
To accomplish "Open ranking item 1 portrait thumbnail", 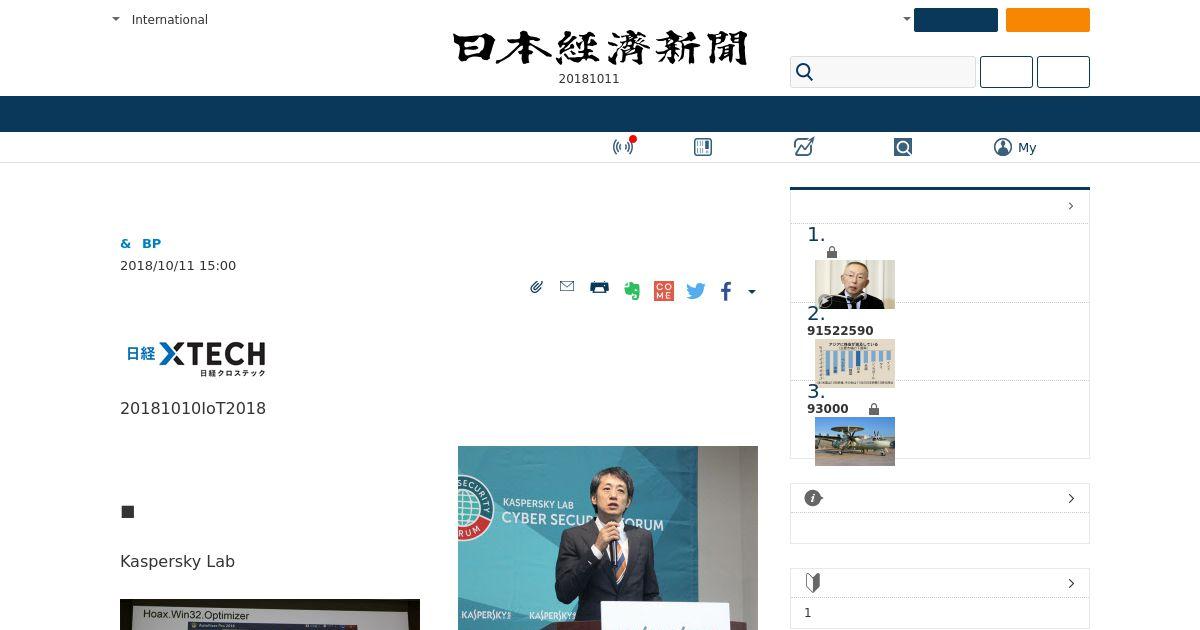I will pos(855,284).
